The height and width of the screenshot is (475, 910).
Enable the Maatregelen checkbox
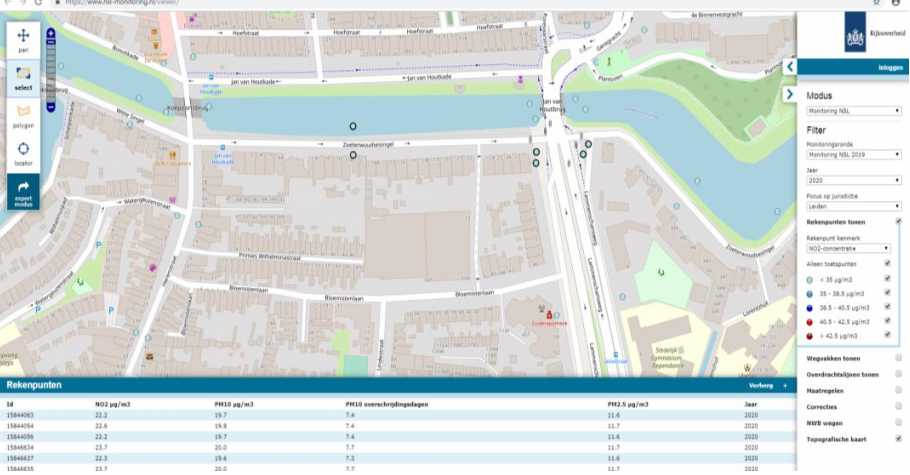(x=898, y=390)
